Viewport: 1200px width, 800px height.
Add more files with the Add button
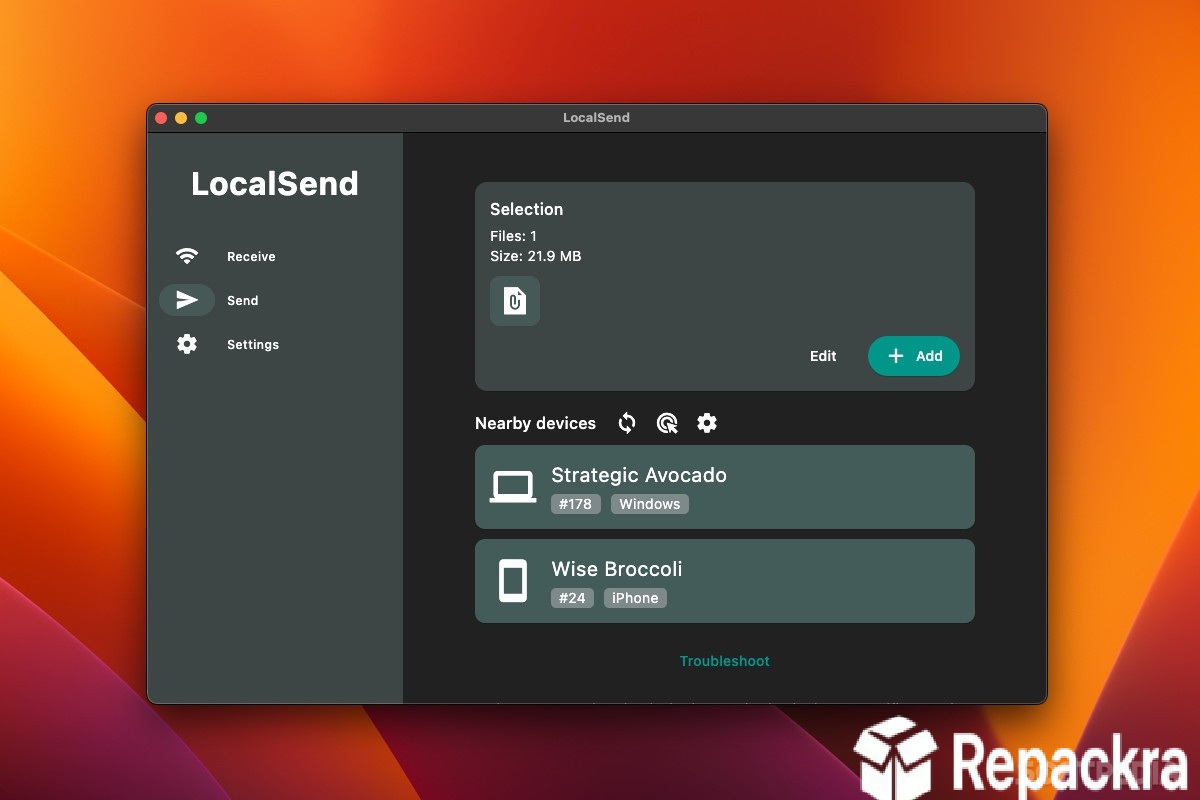point(914,356)
